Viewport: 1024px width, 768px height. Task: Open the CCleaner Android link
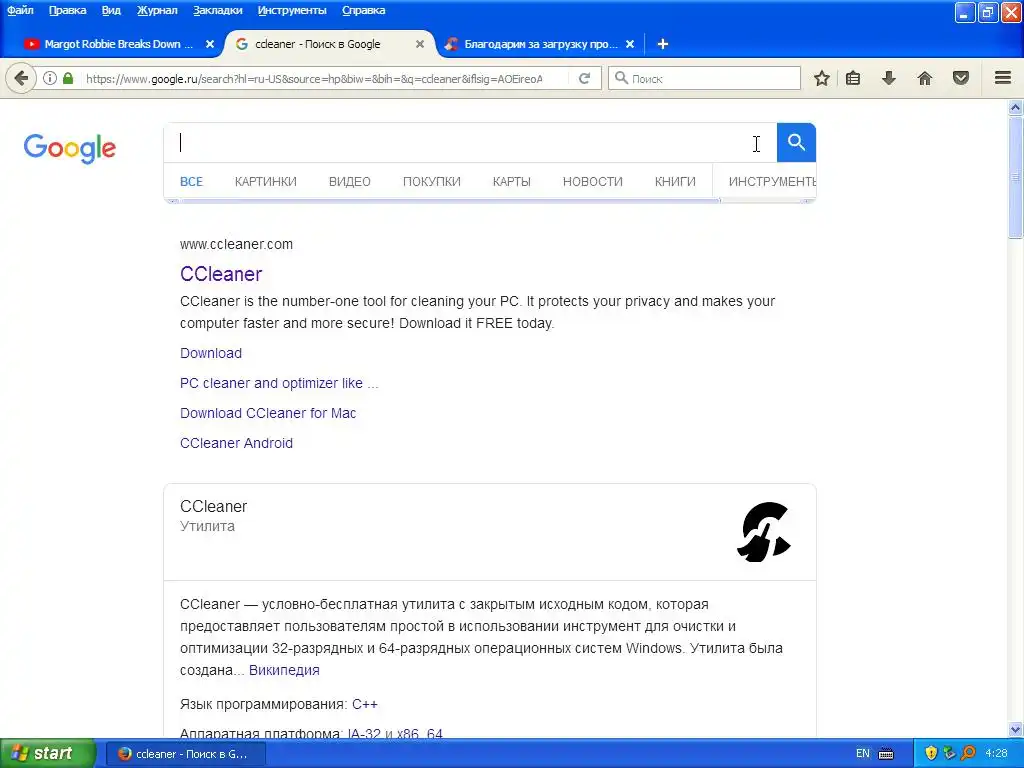pos(236,443)
